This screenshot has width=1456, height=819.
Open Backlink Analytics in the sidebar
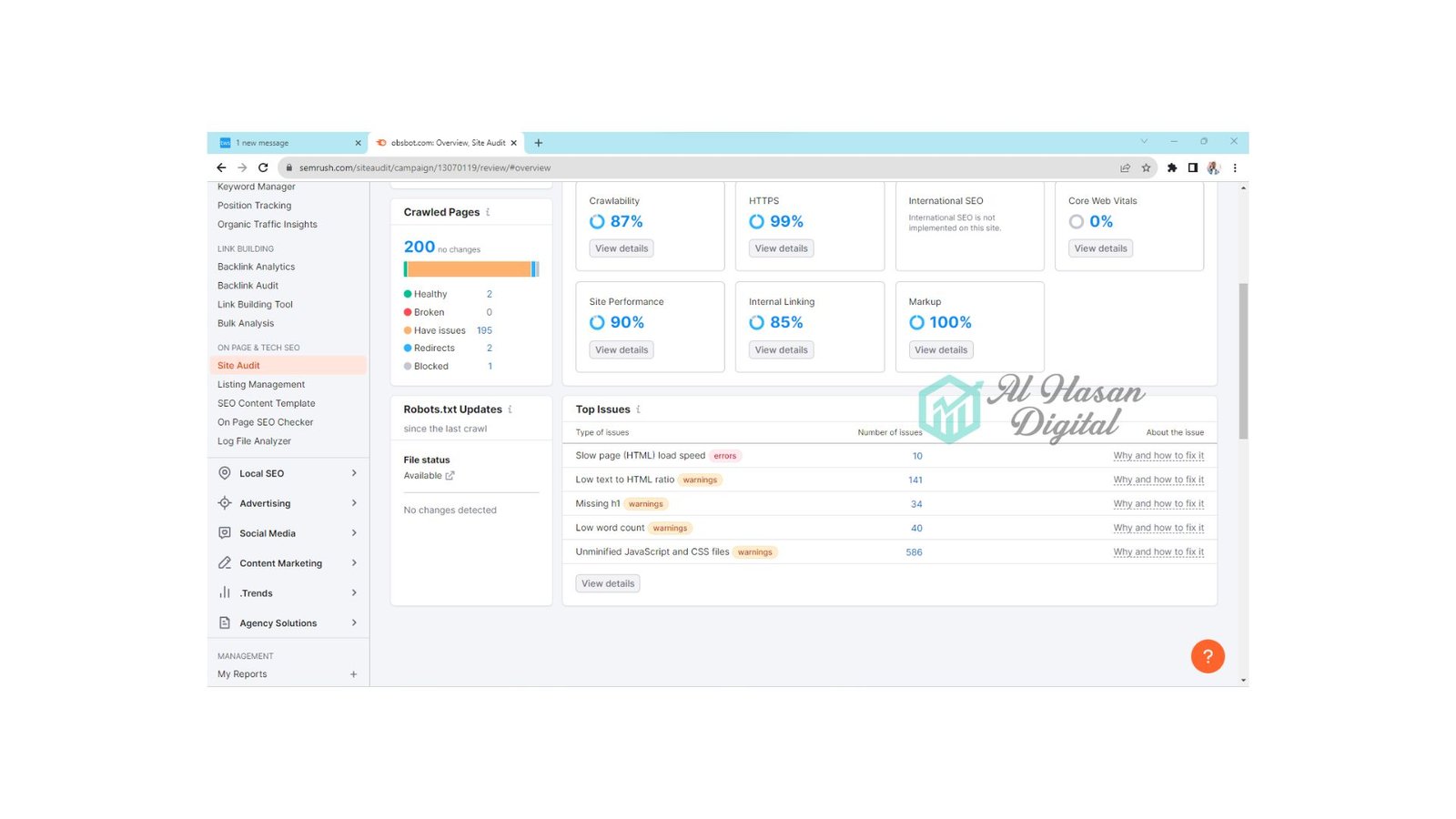256,267
